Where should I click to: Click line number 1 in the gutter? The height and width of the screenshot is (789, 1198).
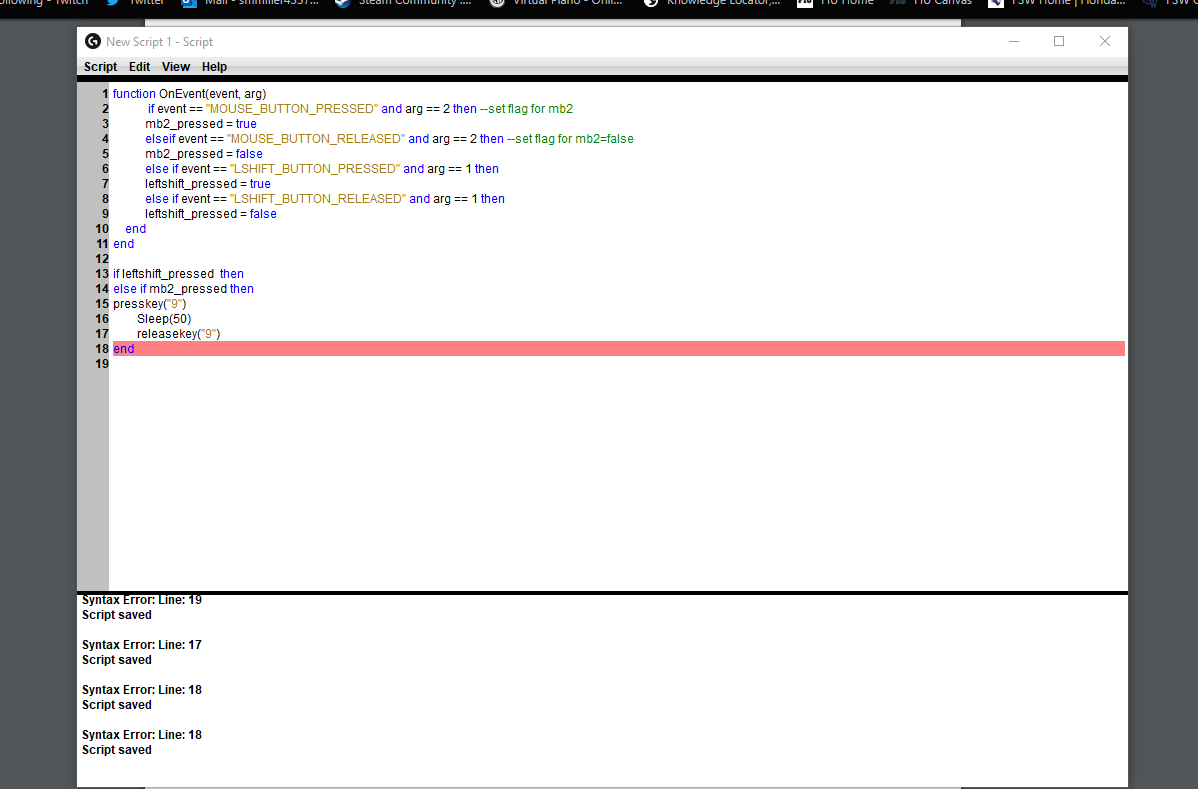(105, 94)
